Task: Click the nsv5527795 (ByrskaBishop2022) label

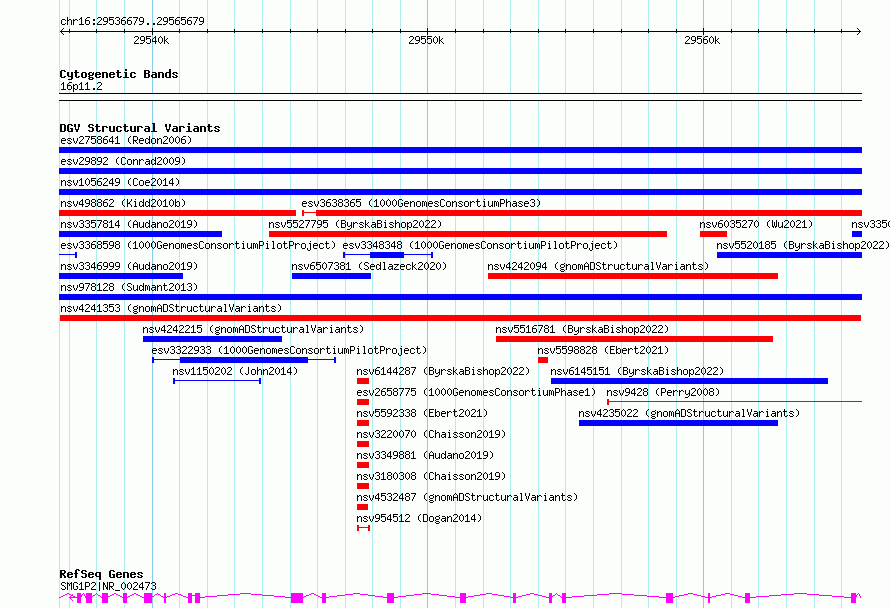Action: pyautogui.click(x=355, y=224)
